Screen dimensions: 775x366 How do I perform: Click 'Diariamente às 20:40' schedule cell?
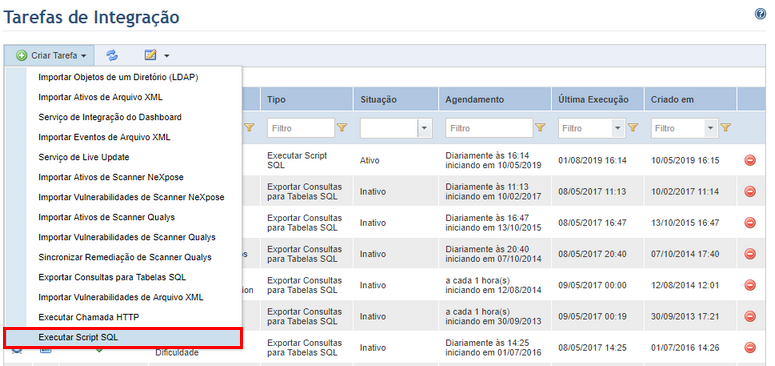(493, 254)
